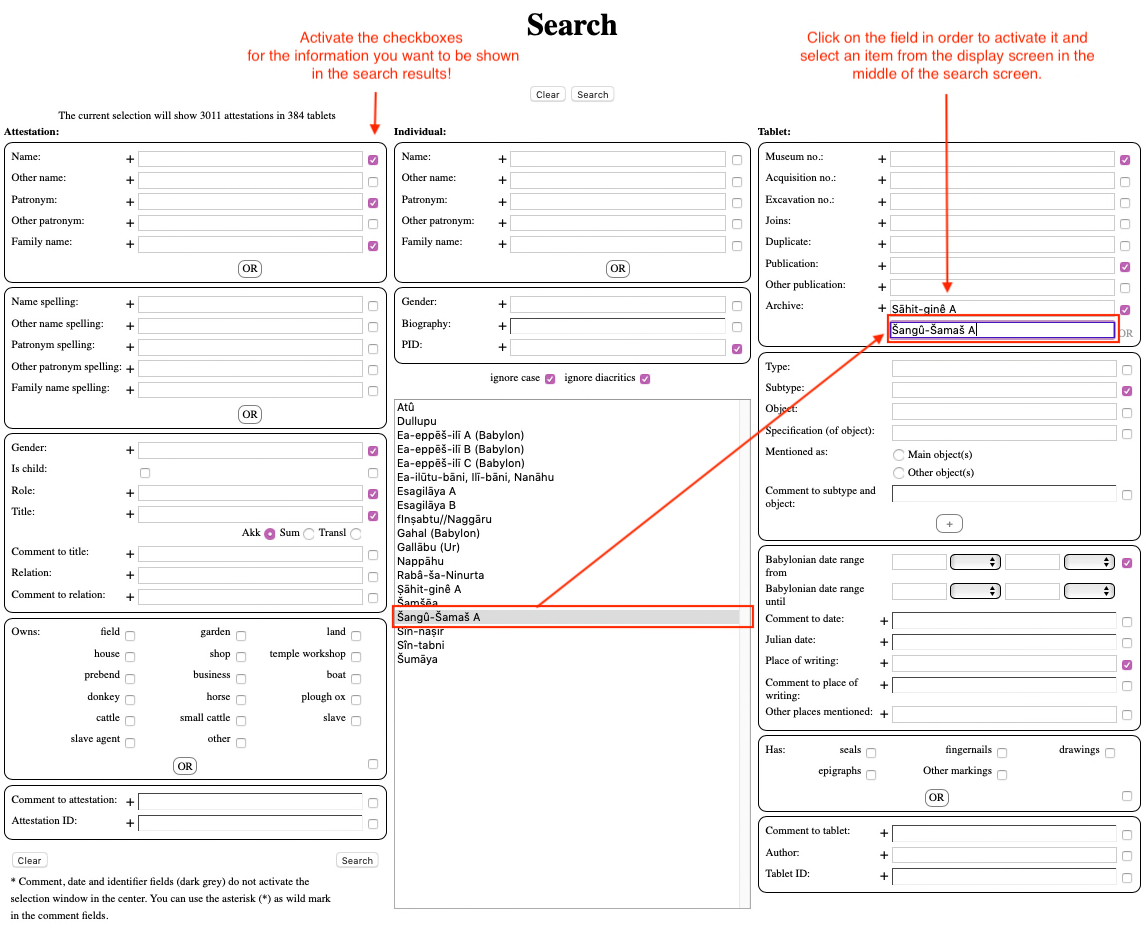The image size is (1146, 933).
Task: Click the plus icon beside Attestation Name
Action: tap(130, 159)
